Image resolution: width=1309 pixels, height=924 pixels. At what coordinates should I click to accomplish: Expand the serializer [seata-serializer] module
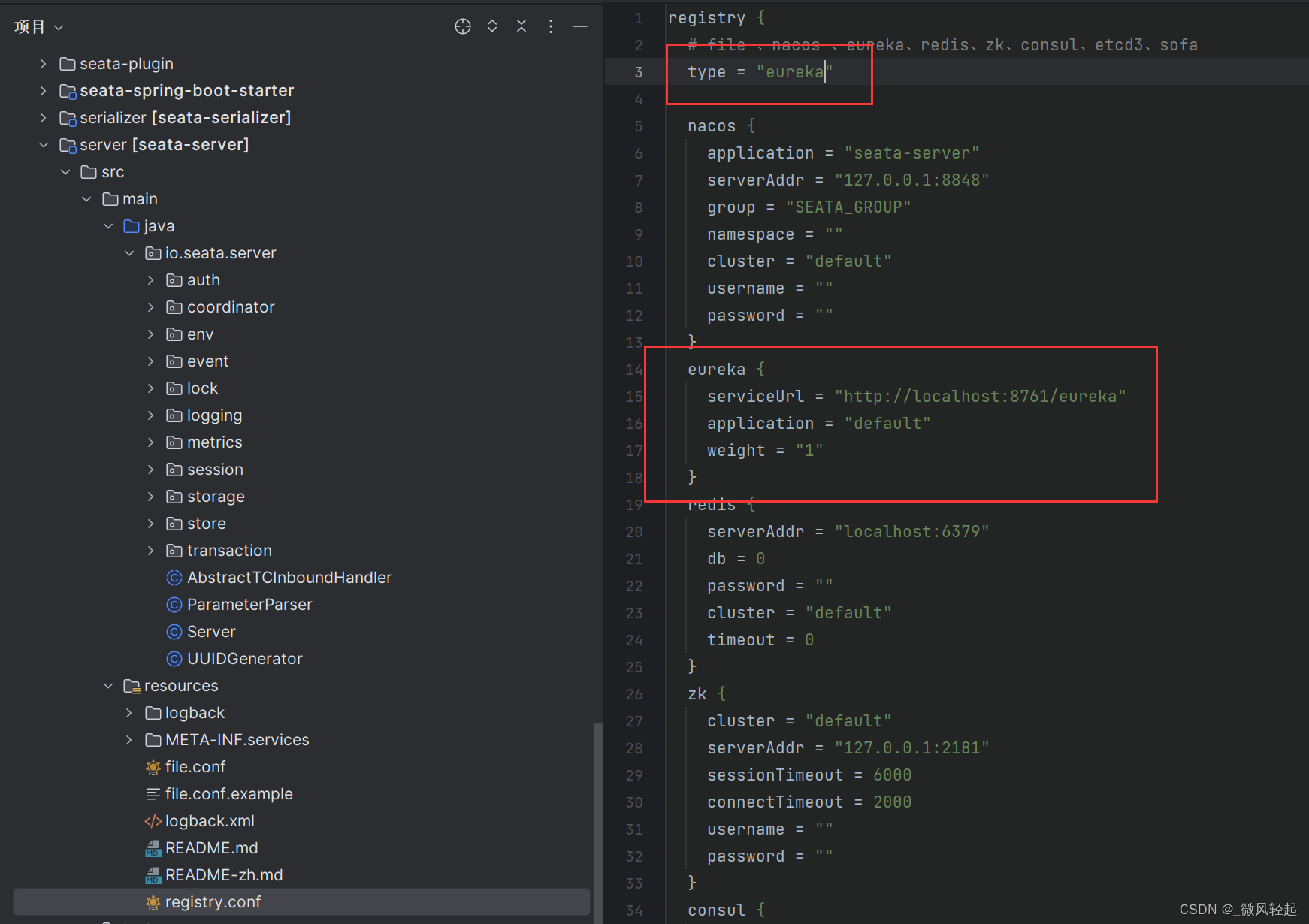point(44,118)
